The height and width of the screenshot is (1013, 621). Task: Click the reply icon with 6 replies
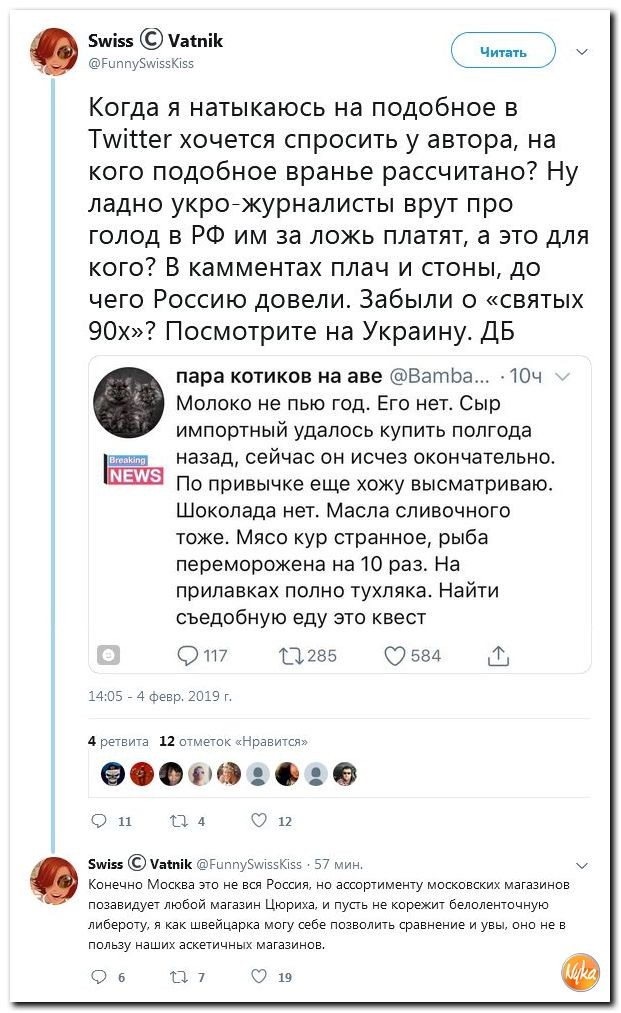(98, 976)
